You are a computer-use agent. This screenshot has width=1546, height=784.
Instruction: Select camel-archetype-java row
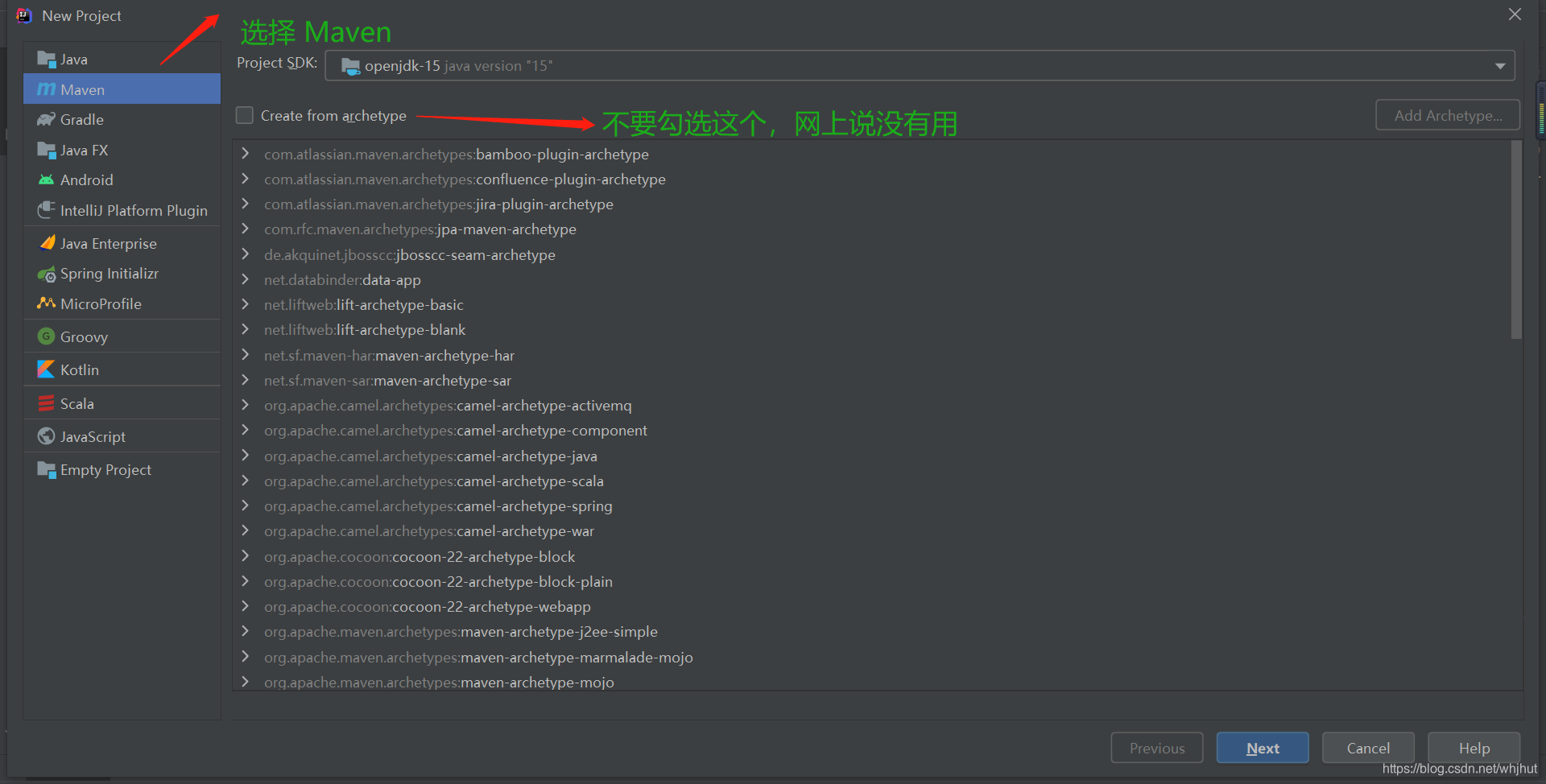point(872,456)
